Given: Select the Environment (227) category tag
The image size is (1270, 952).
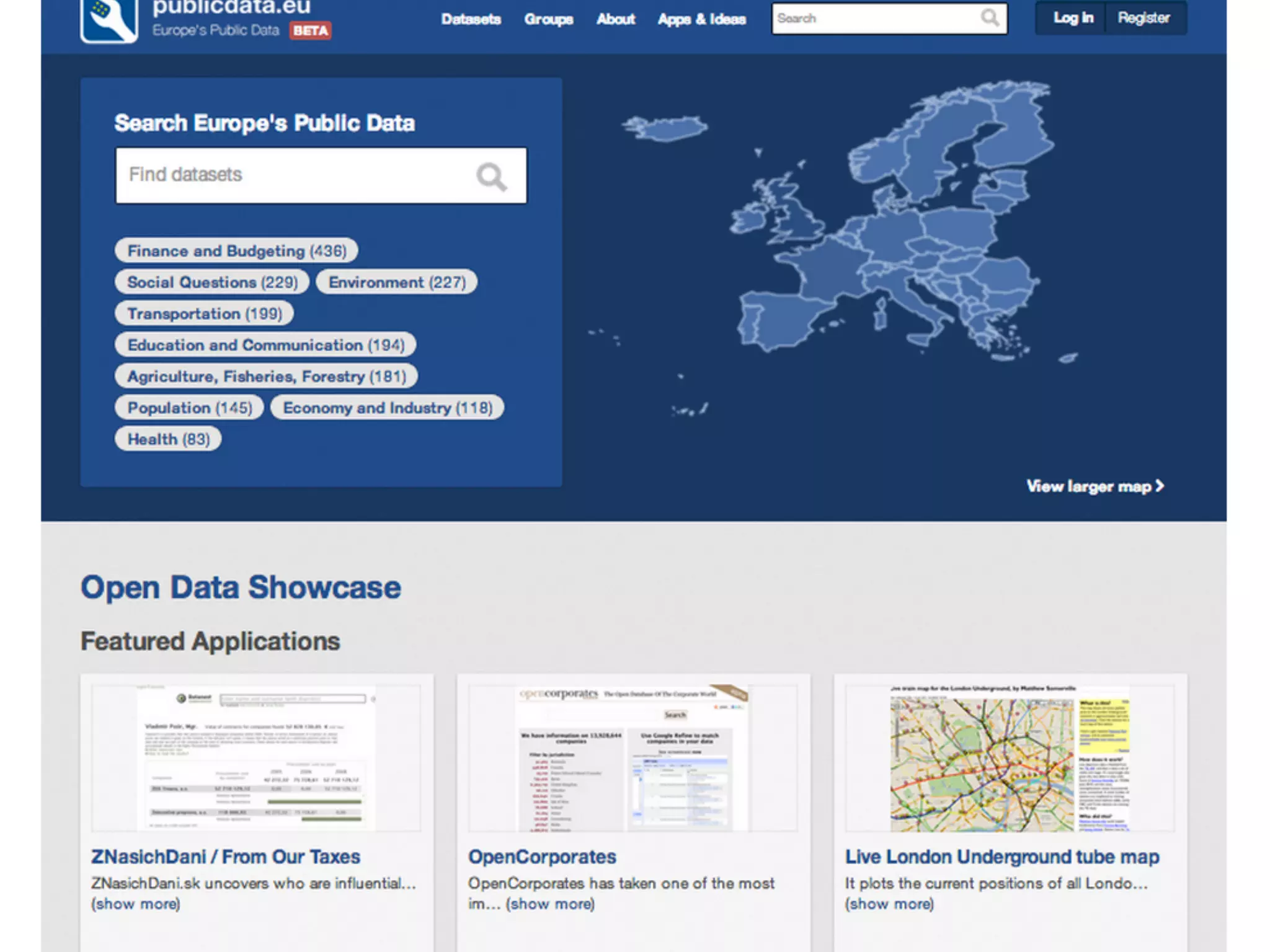Looking at the screenshot, I should [x=397, y=283].
